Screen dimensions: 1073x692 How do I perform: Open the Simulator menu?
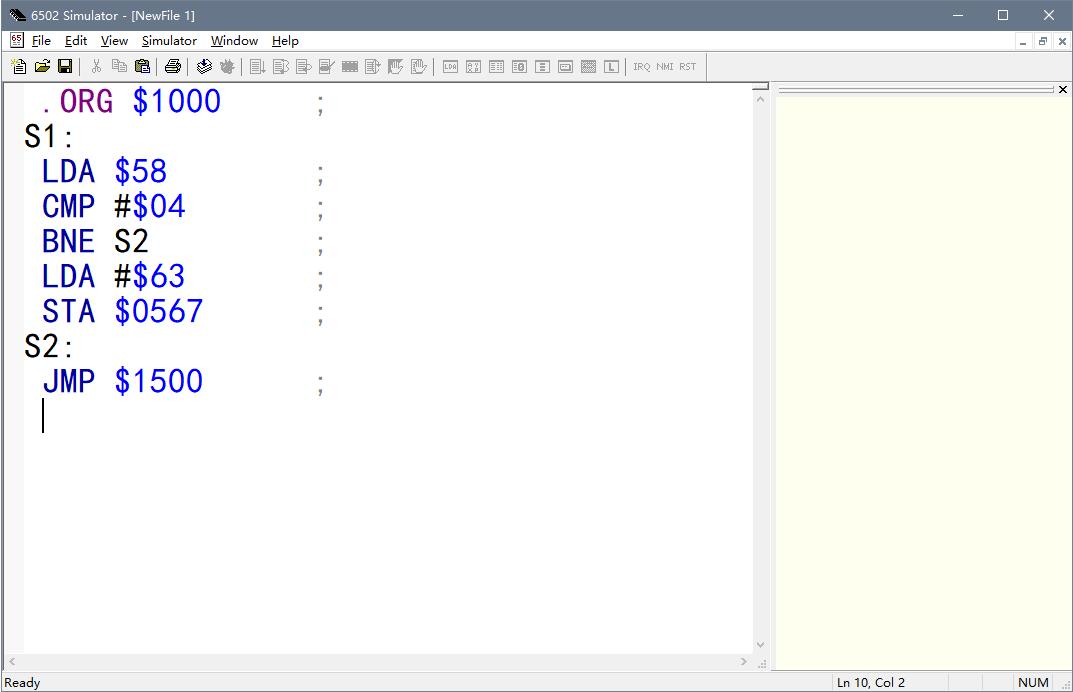(168, 41)
